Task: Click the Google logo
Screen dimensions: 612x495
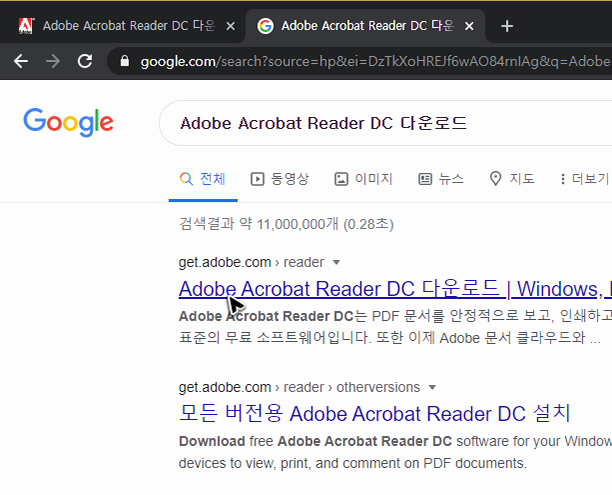Action: (x=68, y=123)
